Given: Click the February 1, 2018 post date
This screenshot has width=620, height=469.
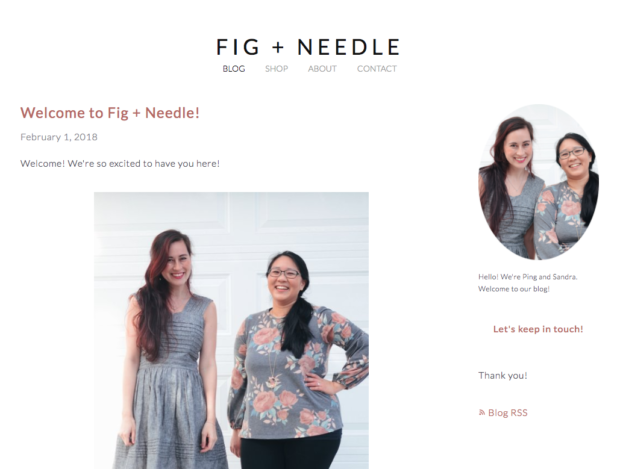Looking at the screenshot, I should tap(59, 137).
